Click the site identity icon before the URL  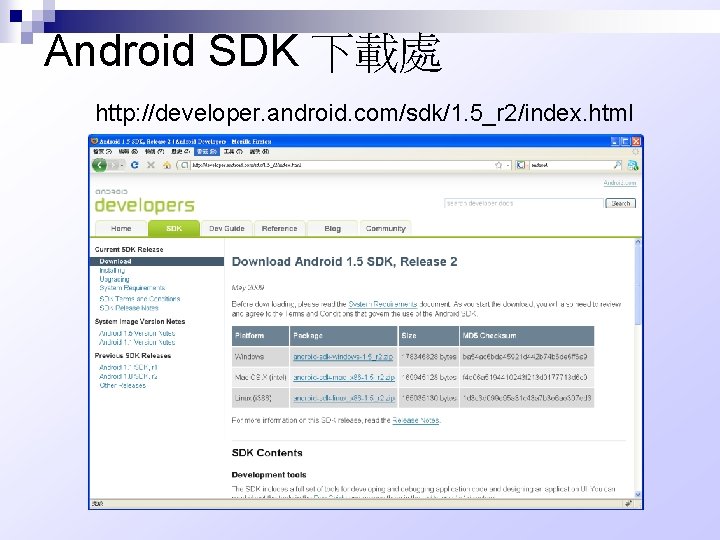[184, 165]
